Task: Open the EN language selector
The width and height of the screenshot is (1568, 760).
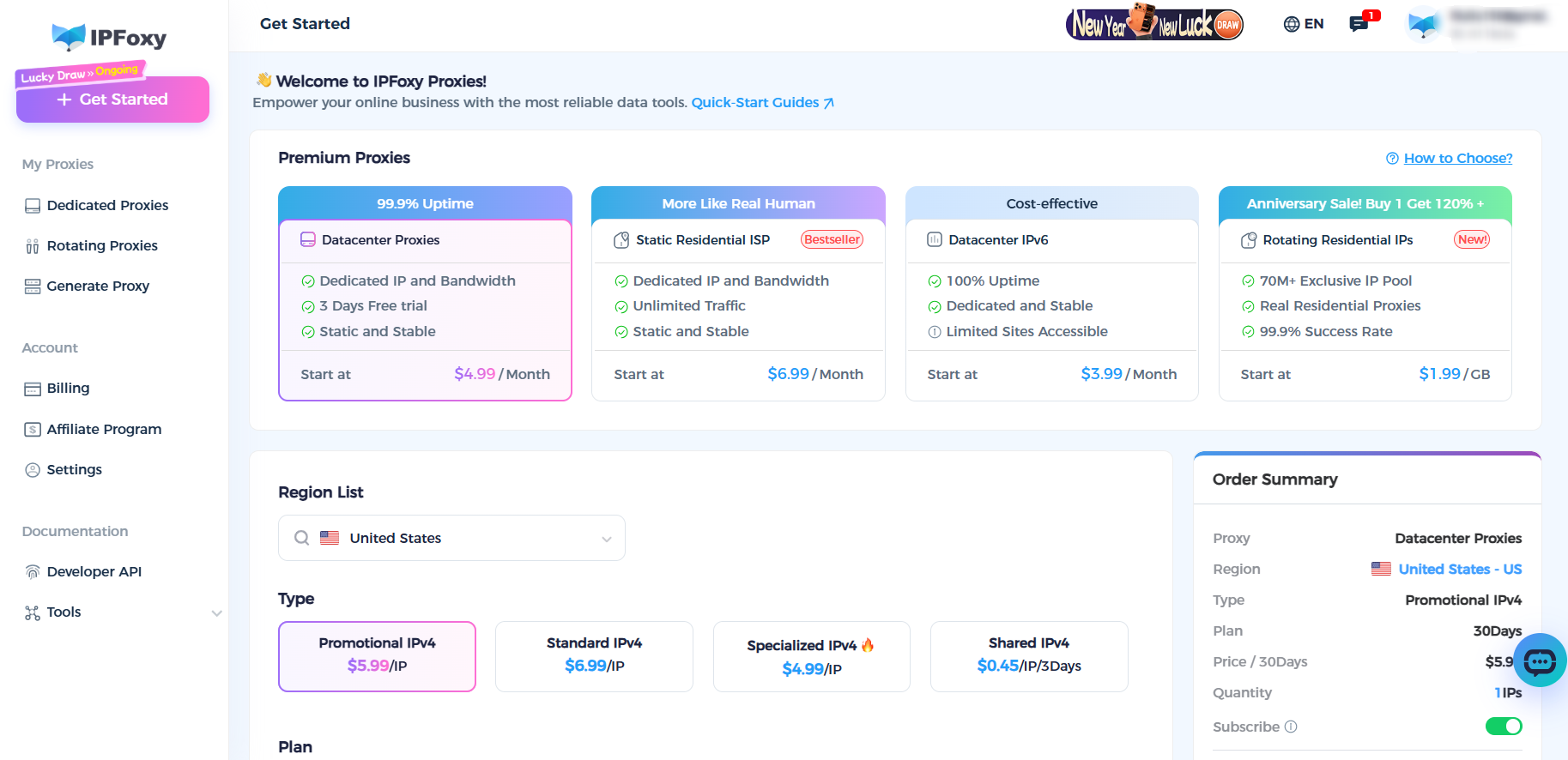Action: (x=1313, y=24)
